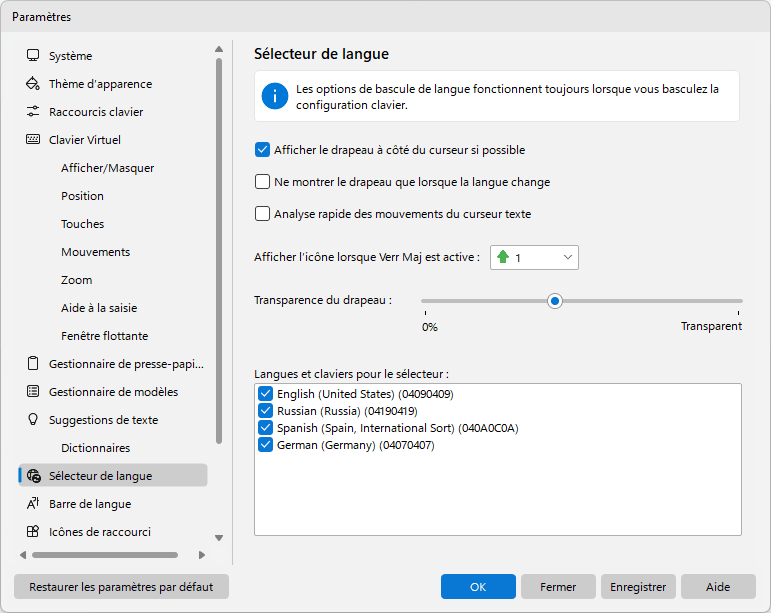Screen dimensions: 771x613
Task: Disable showing the flag next to cursor
Action: [x=262, y=149]
